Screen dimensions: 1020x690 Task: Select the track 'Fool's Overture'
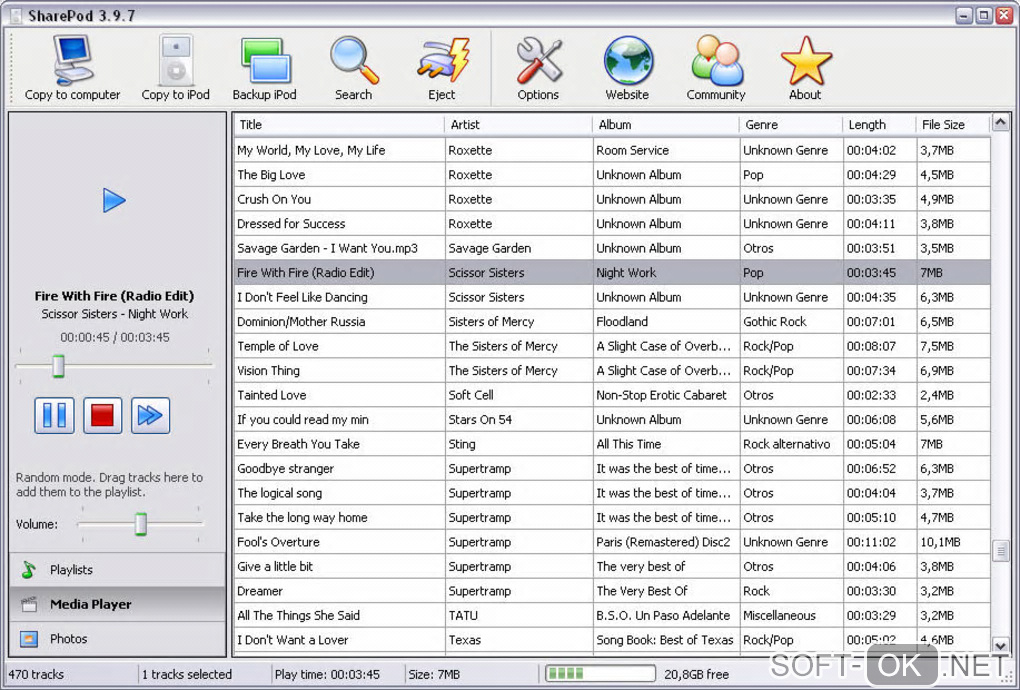coord(612,542)
